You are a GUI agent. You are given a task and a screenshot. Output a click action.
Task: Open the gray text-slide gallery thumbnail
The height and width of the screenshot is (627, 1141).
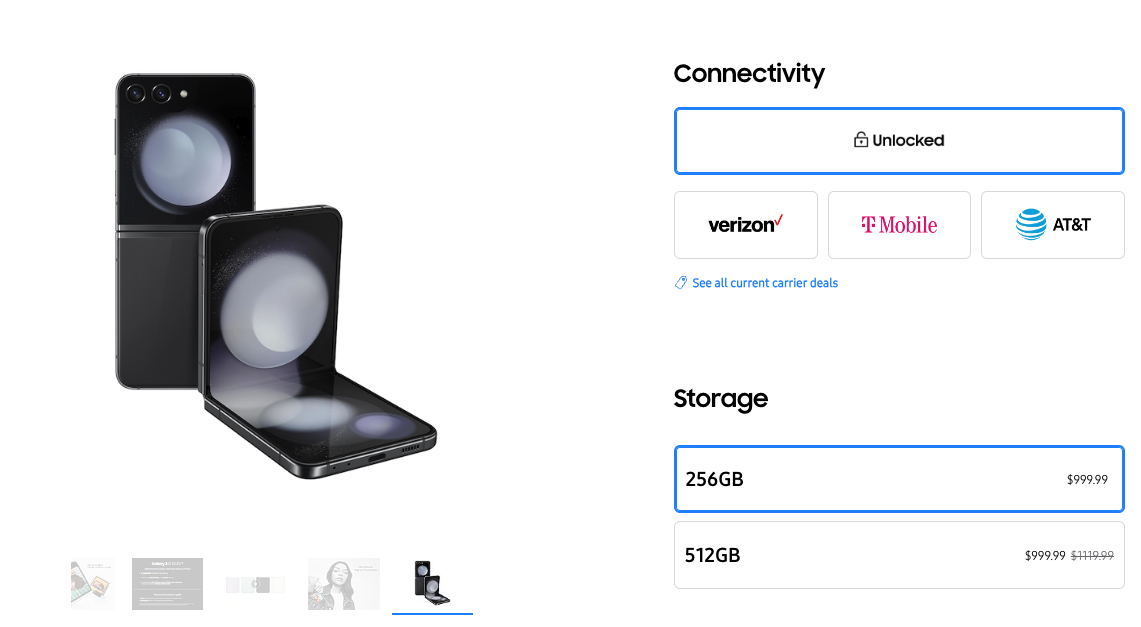click(167, 584)
